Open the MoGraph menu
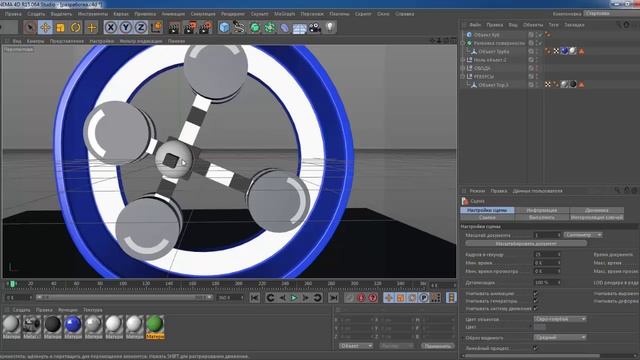This screenshot has width=640, height=360. (x=284, y=14)
